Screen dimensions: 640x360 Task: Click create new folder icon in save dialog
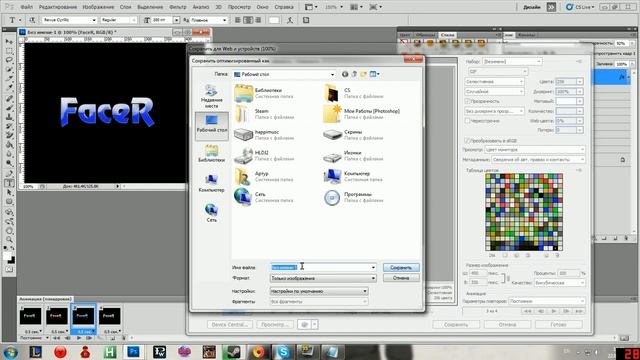(x=363, y=74)
